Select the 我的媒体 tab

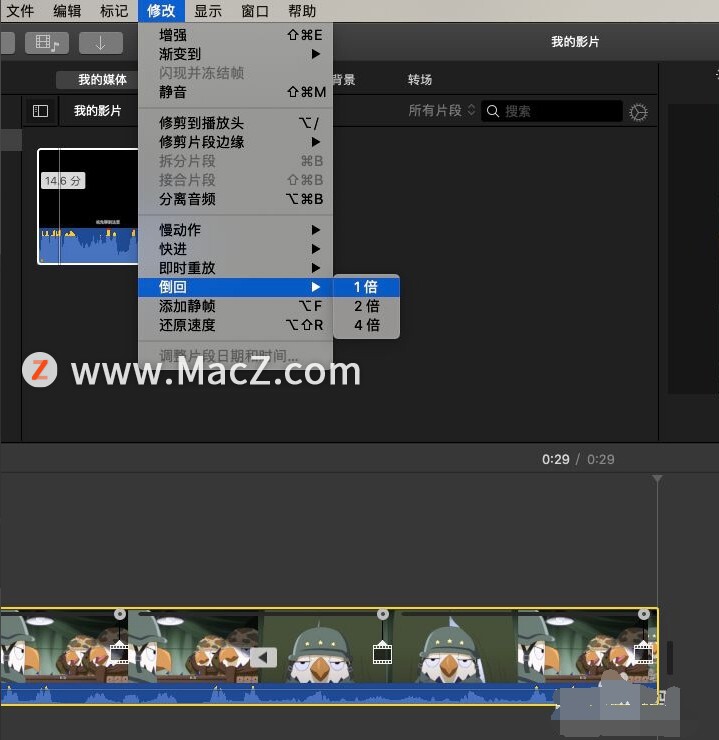pos(103,80)
